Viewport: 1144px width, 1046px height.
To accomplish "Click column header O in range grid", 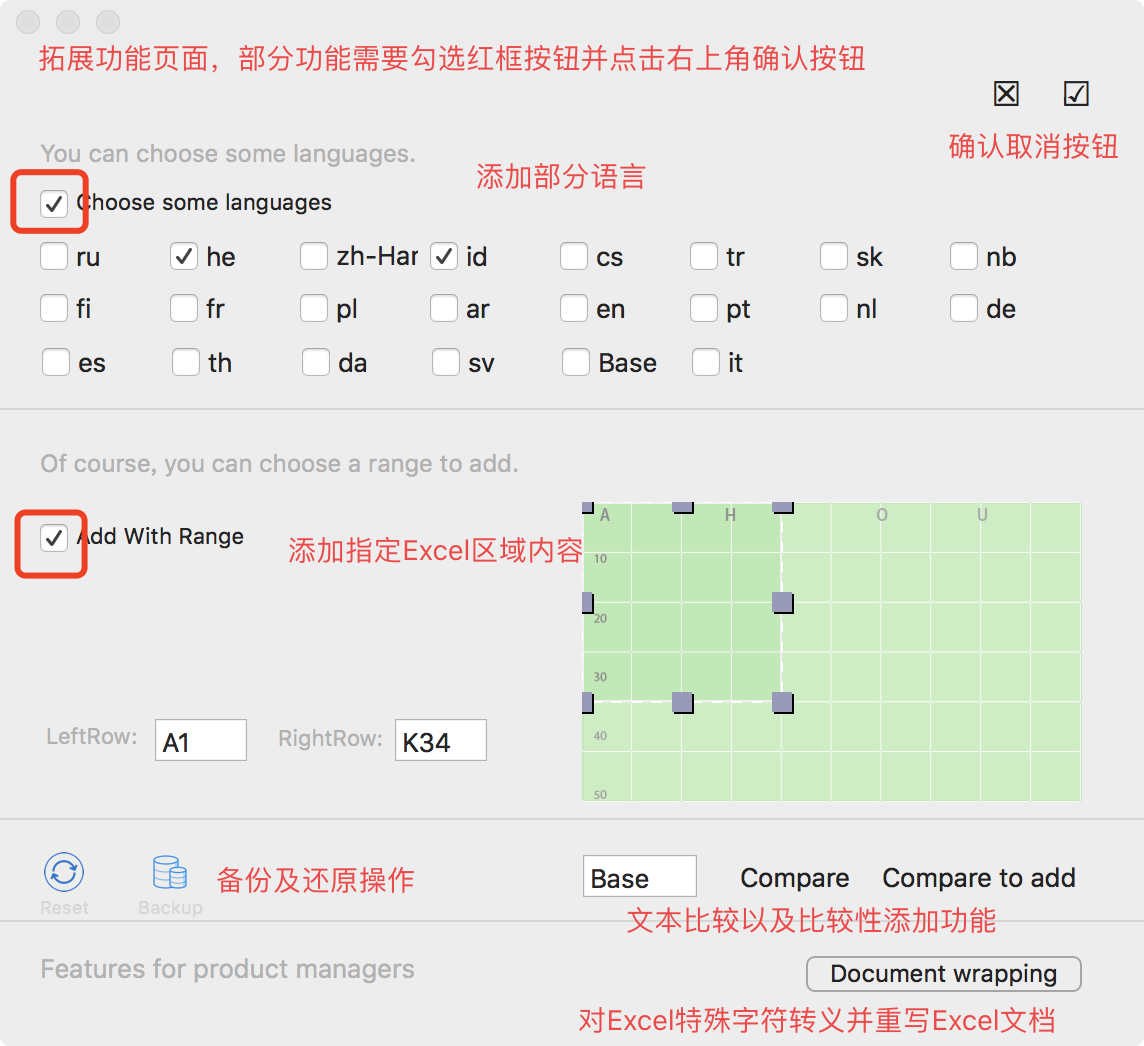I will tap(882, 515).
